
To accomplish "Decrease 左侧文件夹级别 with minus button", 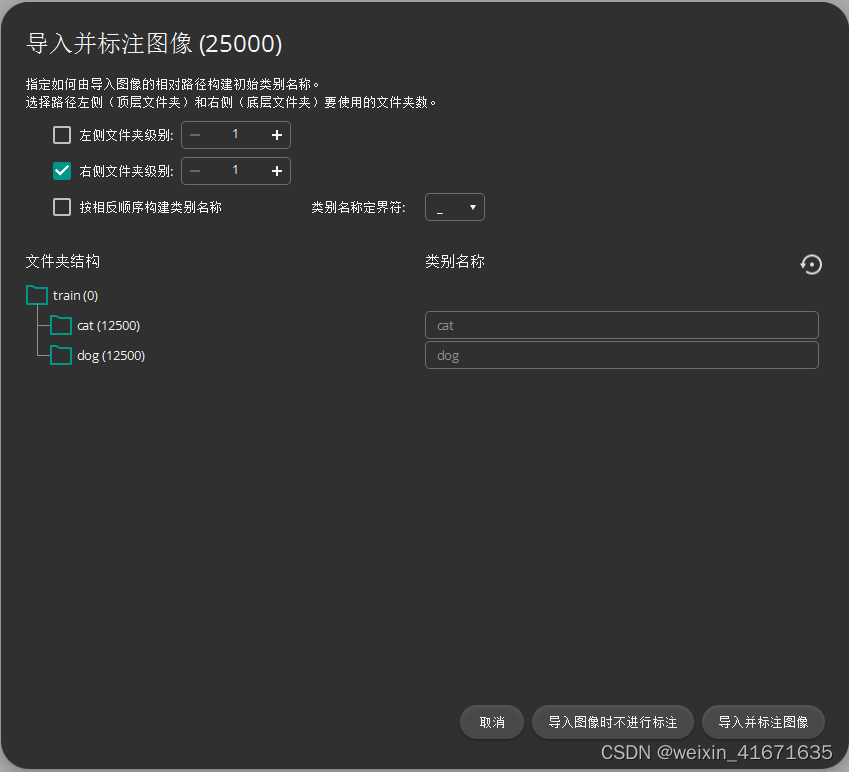I will click(195, 135).
